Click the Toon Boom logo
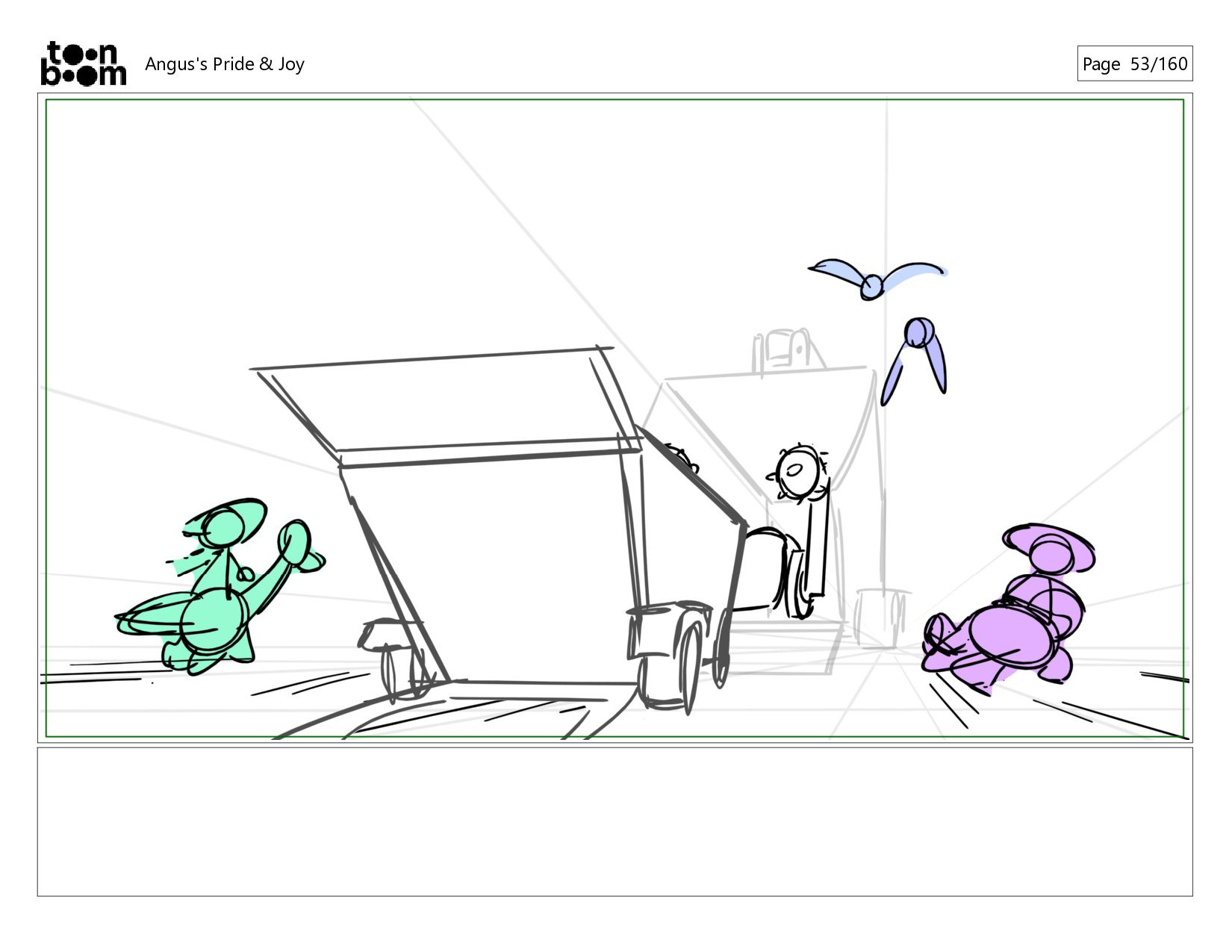 [x=83, y=63]
